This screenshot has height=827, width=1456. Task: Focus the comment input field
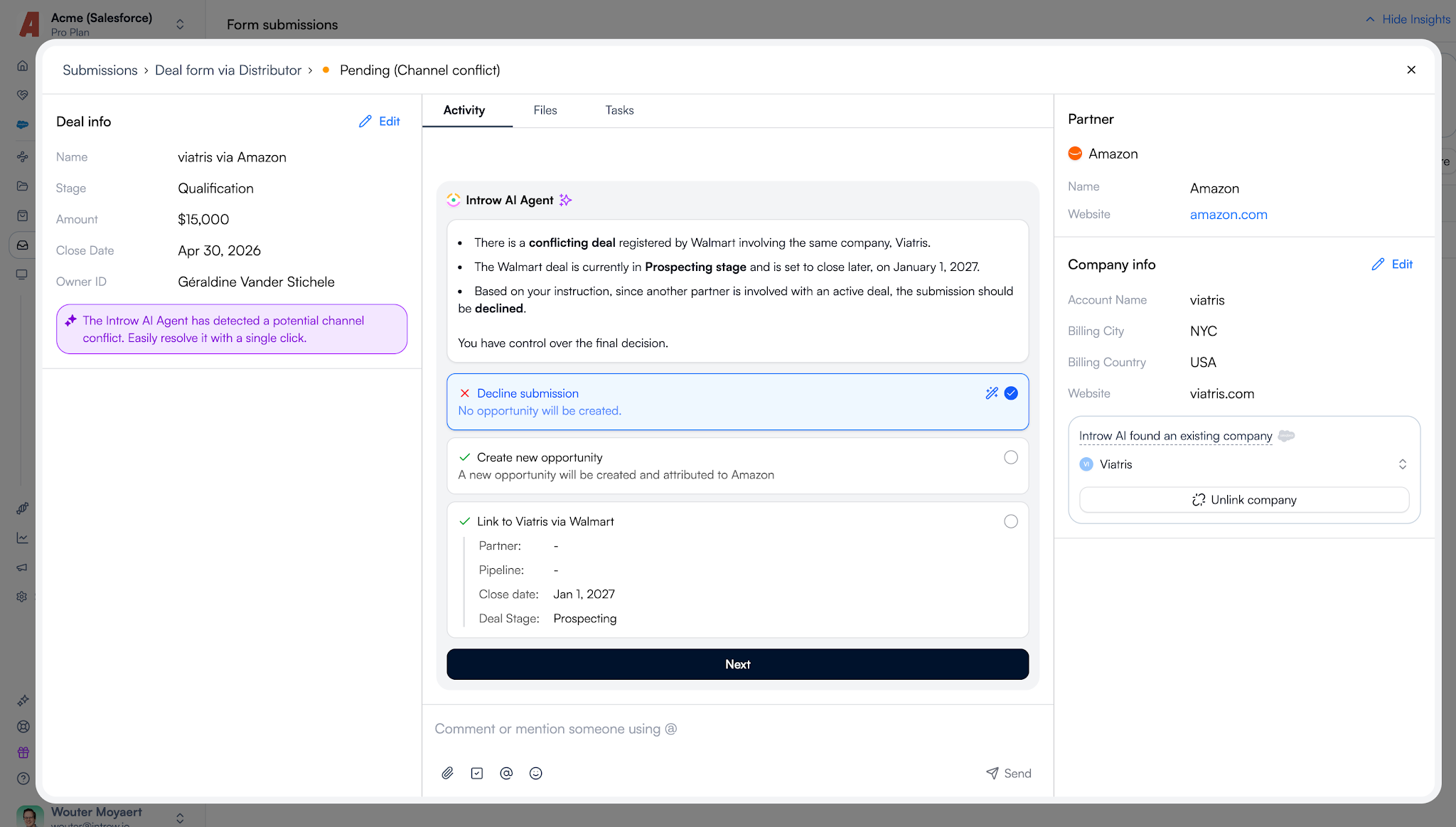click(737, 729)
